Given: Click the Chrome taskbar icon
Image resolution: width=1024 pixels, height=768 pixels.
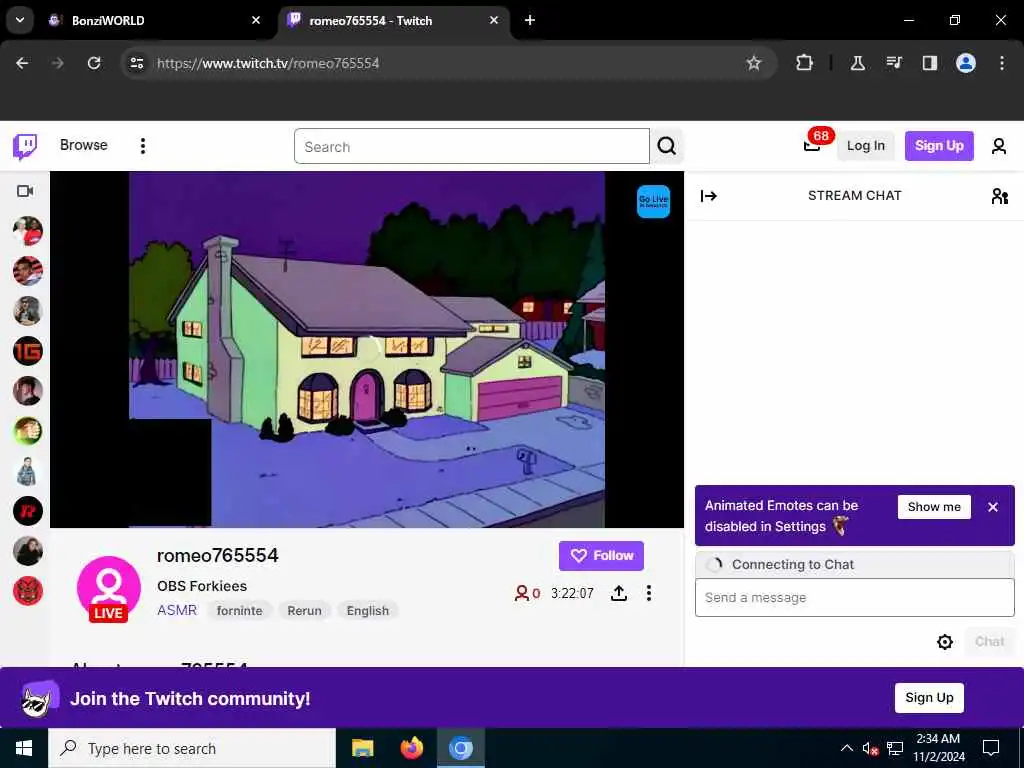Looking at the screenshot, I should pyautogui.click(x=460, y=748).
